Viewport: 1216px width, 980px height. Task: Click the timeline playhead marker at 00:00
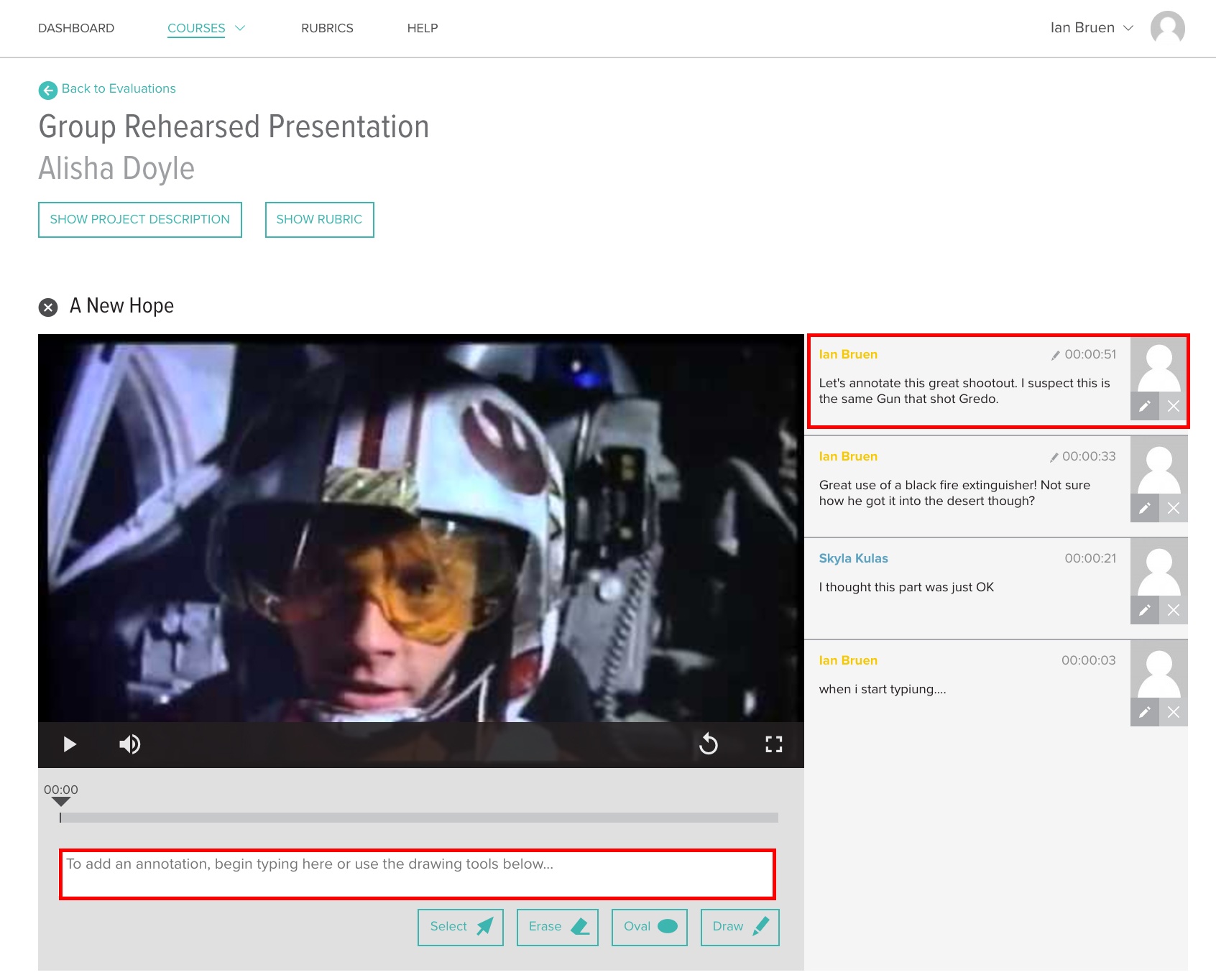point(61,801)
